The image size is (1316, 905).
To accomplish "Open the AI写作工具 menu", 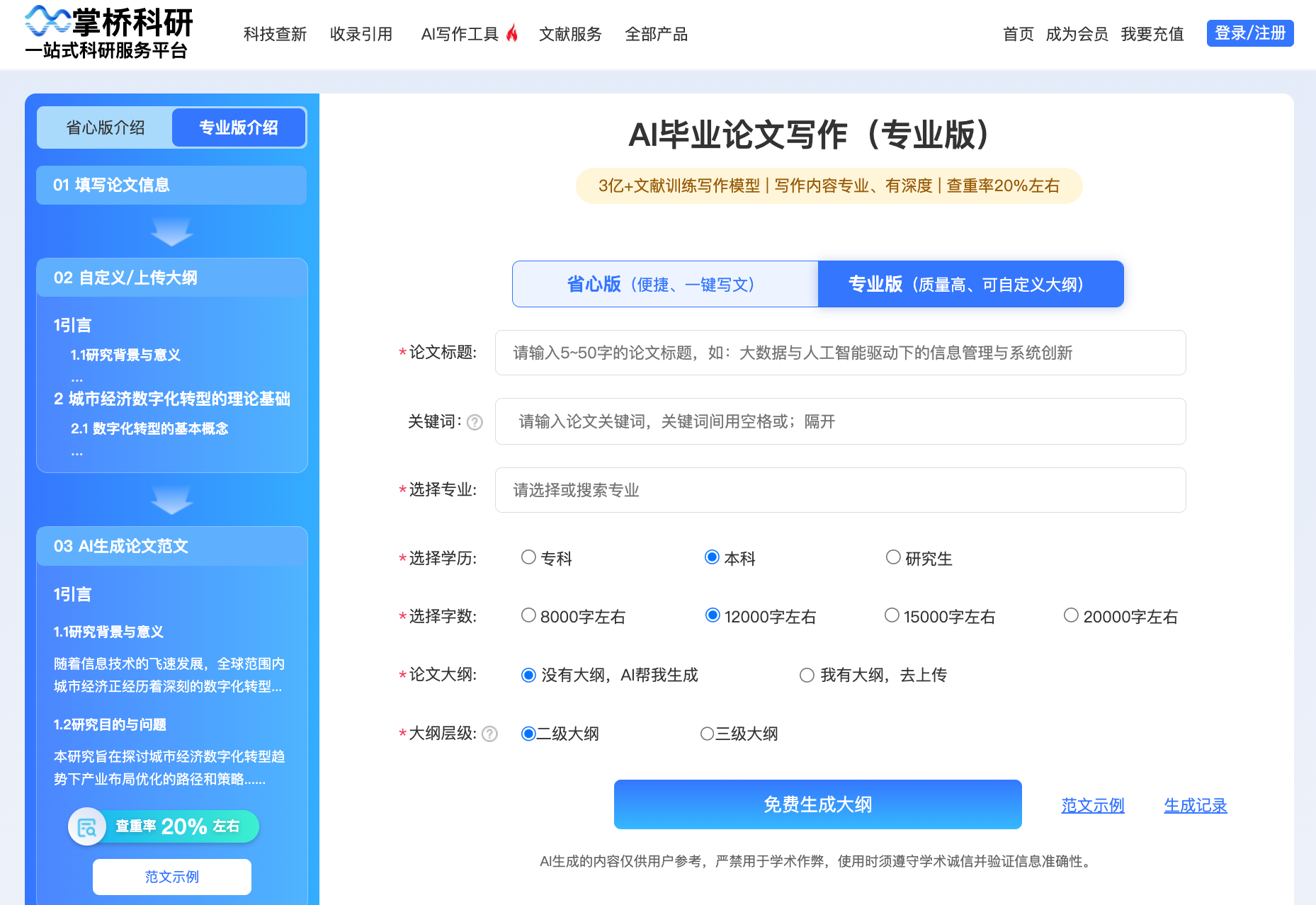I will click(x=460, y=34).
